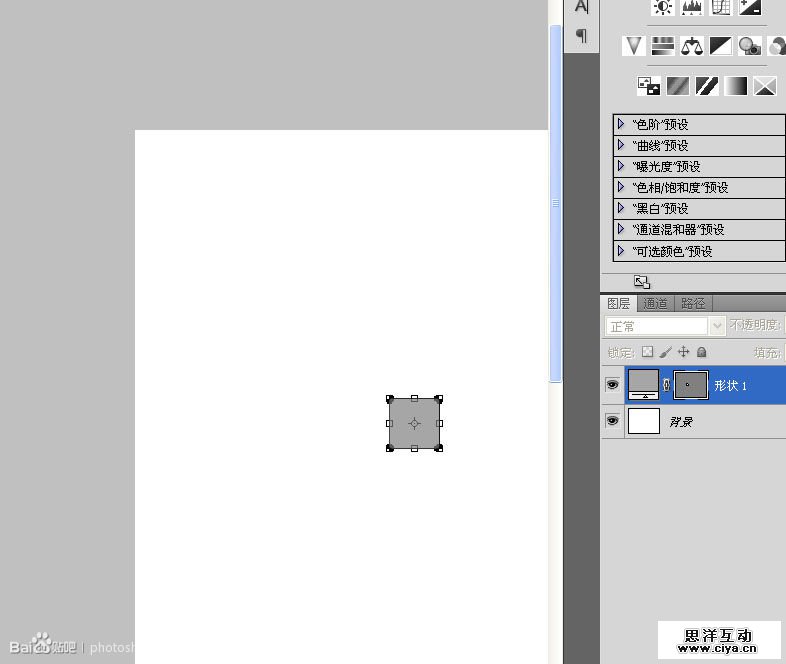The width and height of the screenshot is (786, 664).
Task: Toggle lock transparent pixels checkerboard icon
Action: point(647,352)
